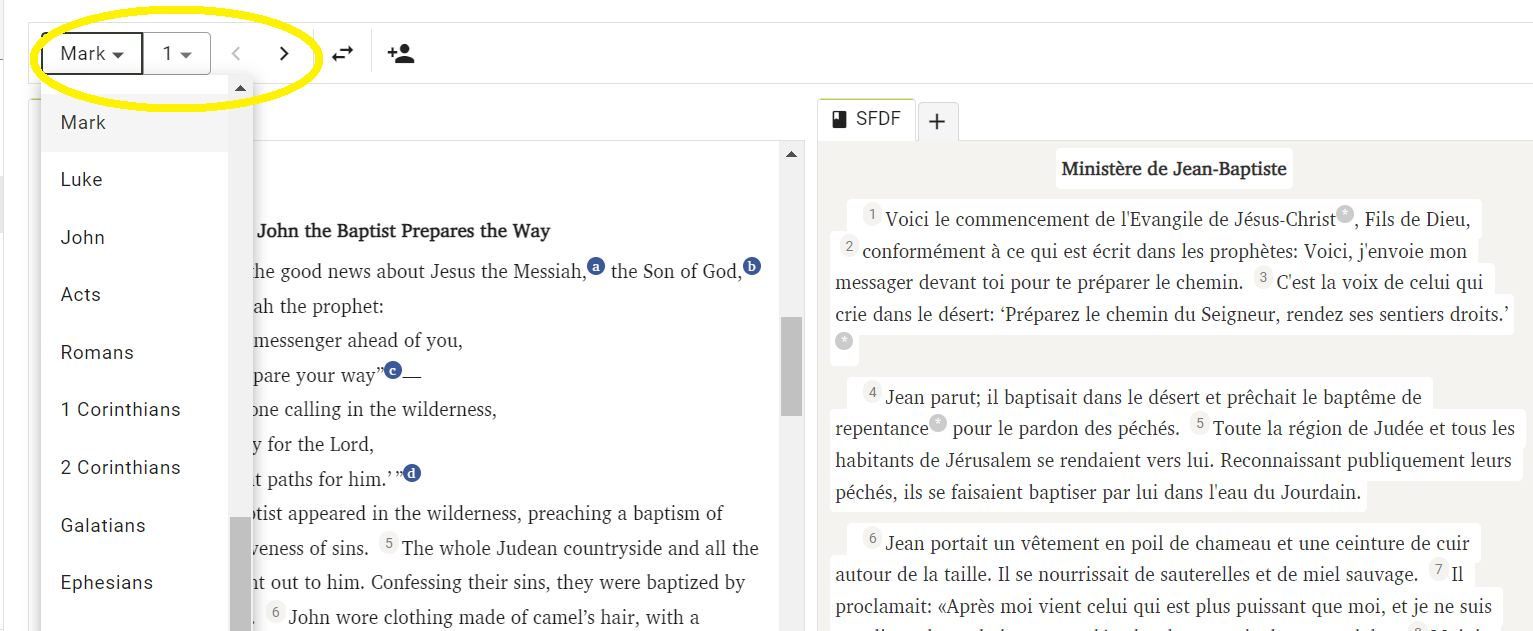Screen dimensions: 1533x631
Task: Add a new tab with the plus button
Action: 936,122
